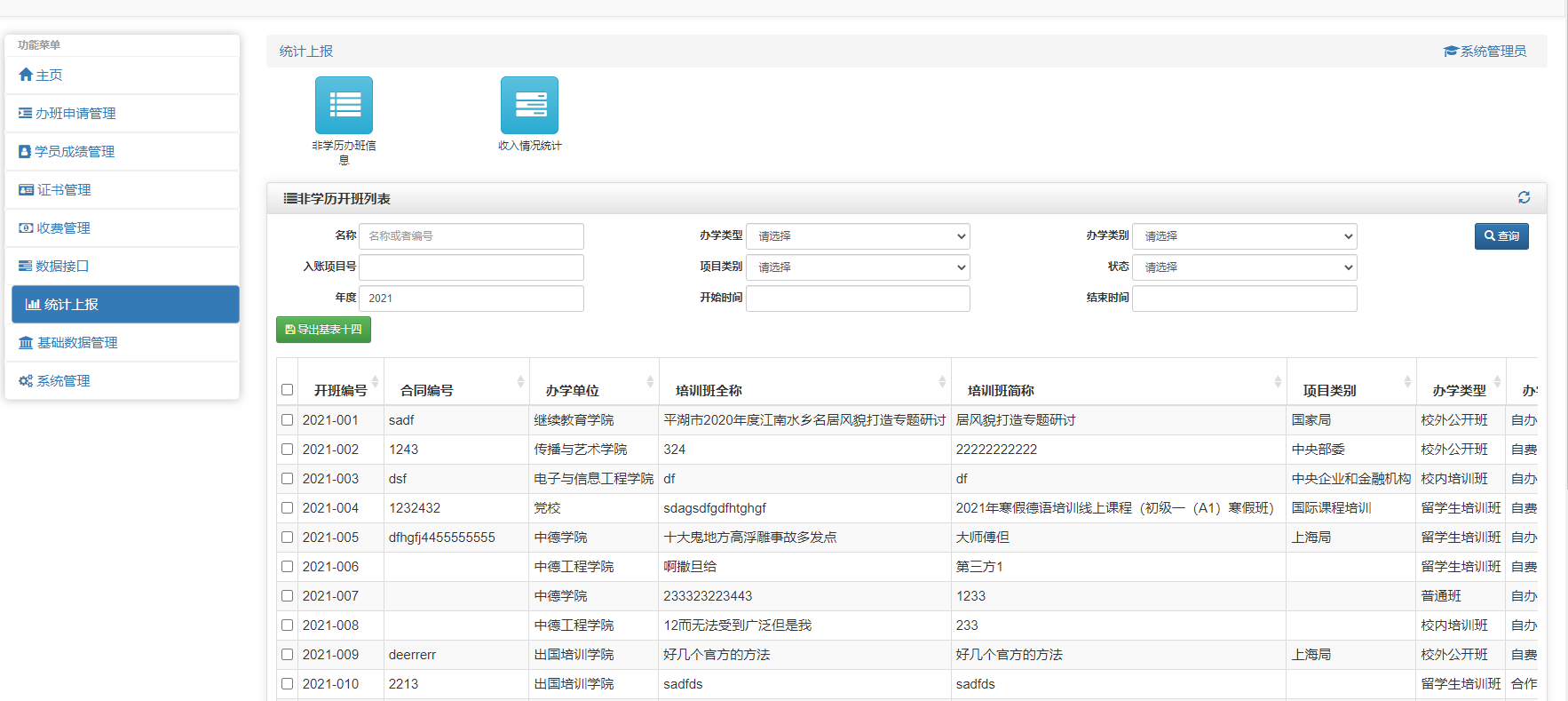Click the 证书管理 card icon

coord(26,190)
